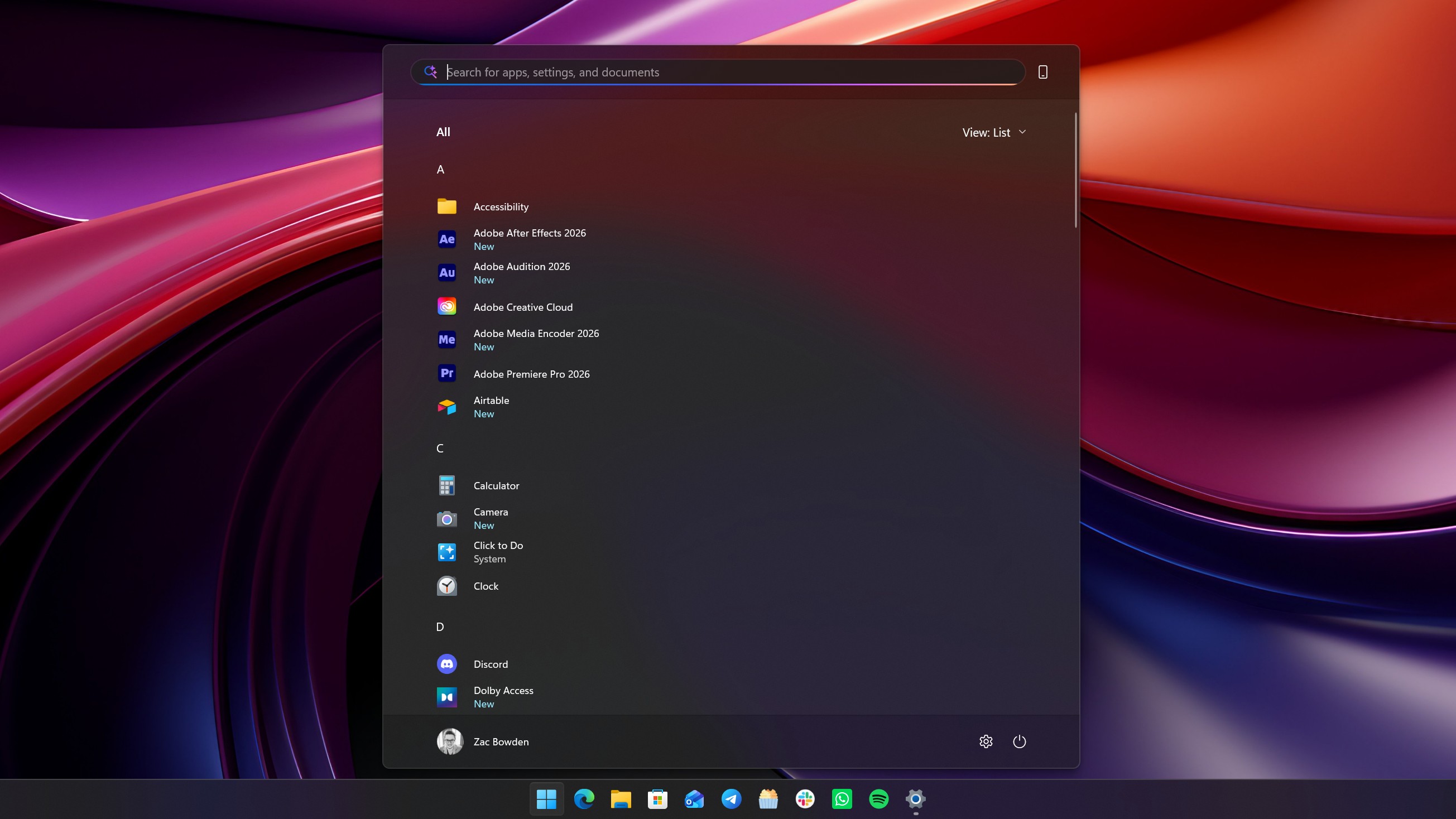Open the phone companion icon beside search

point(1043,72)
